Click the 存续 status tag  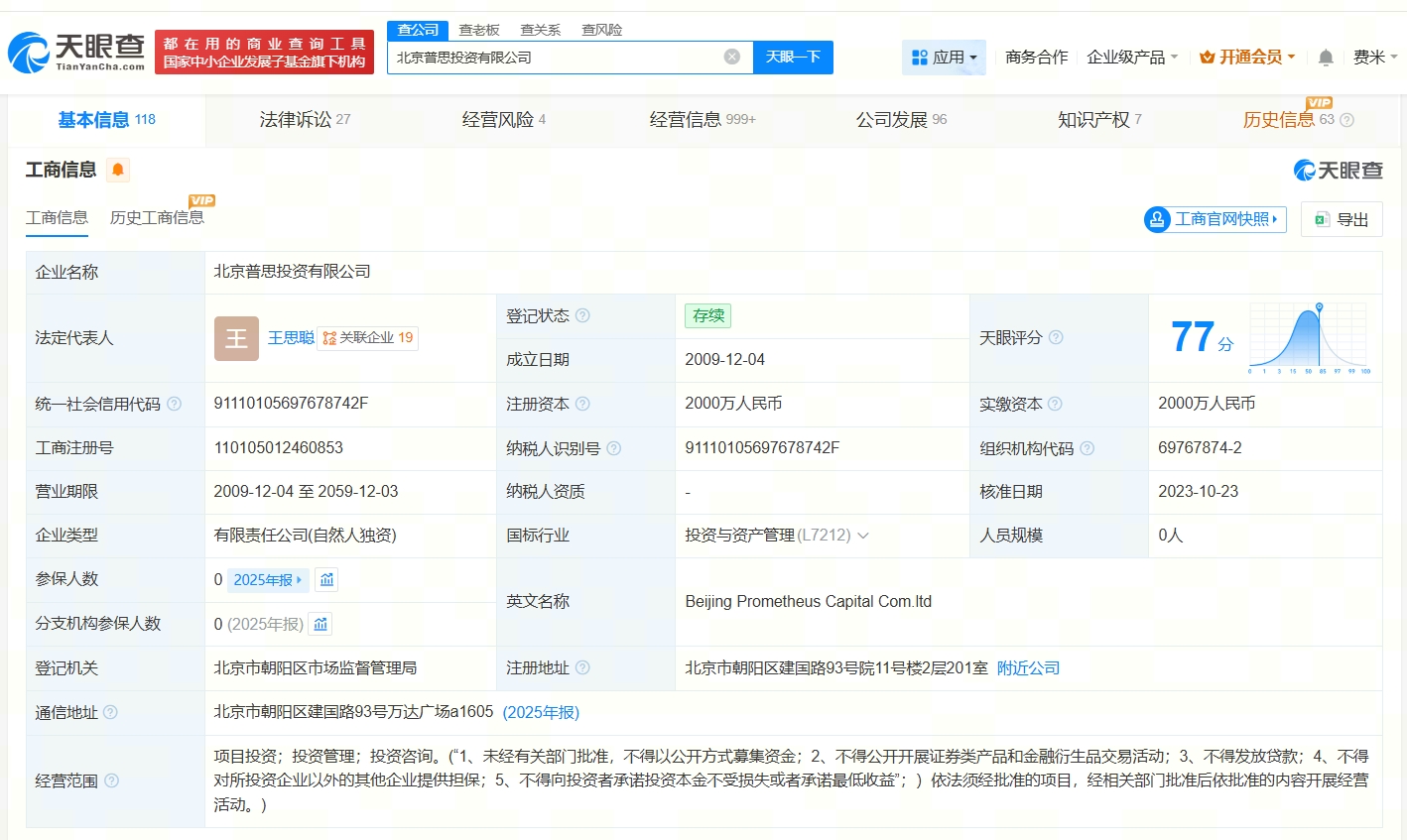707,315
